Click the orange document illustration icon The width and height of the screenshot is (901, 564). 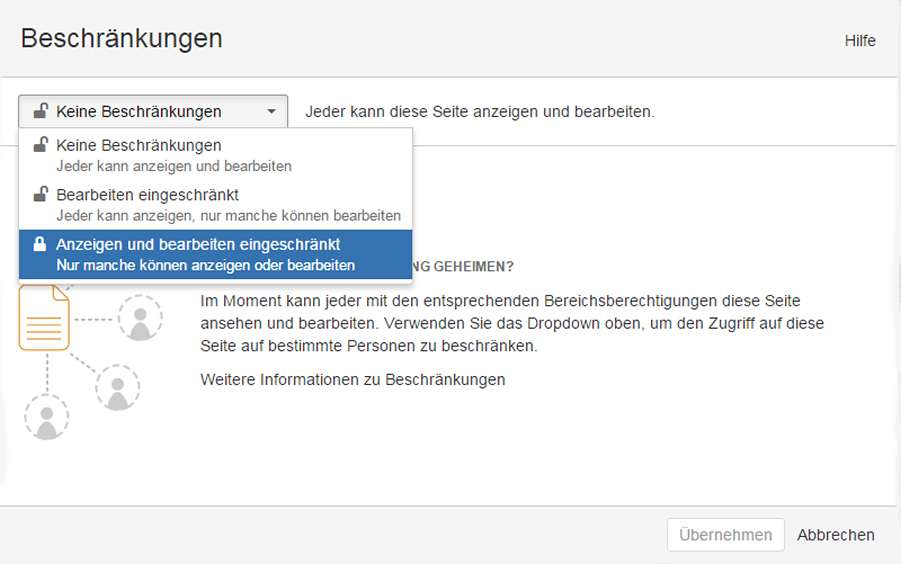44,318
